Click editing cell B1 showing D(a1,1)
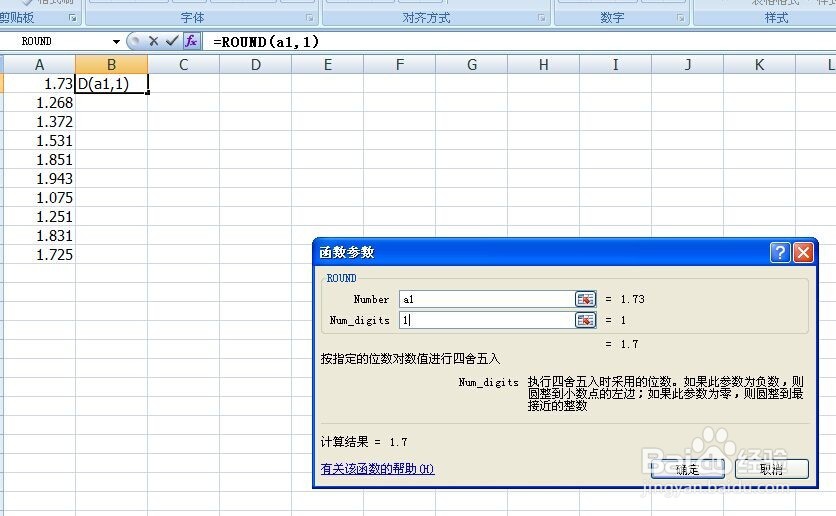836x516 pixels. 111,84
